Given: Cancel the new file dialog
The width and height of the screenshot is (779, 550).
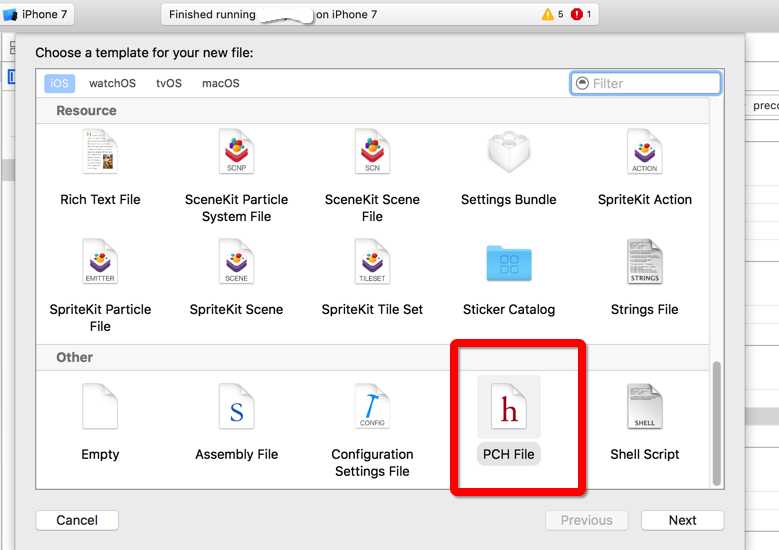Looking at the screenshot, I should point(77,520).
